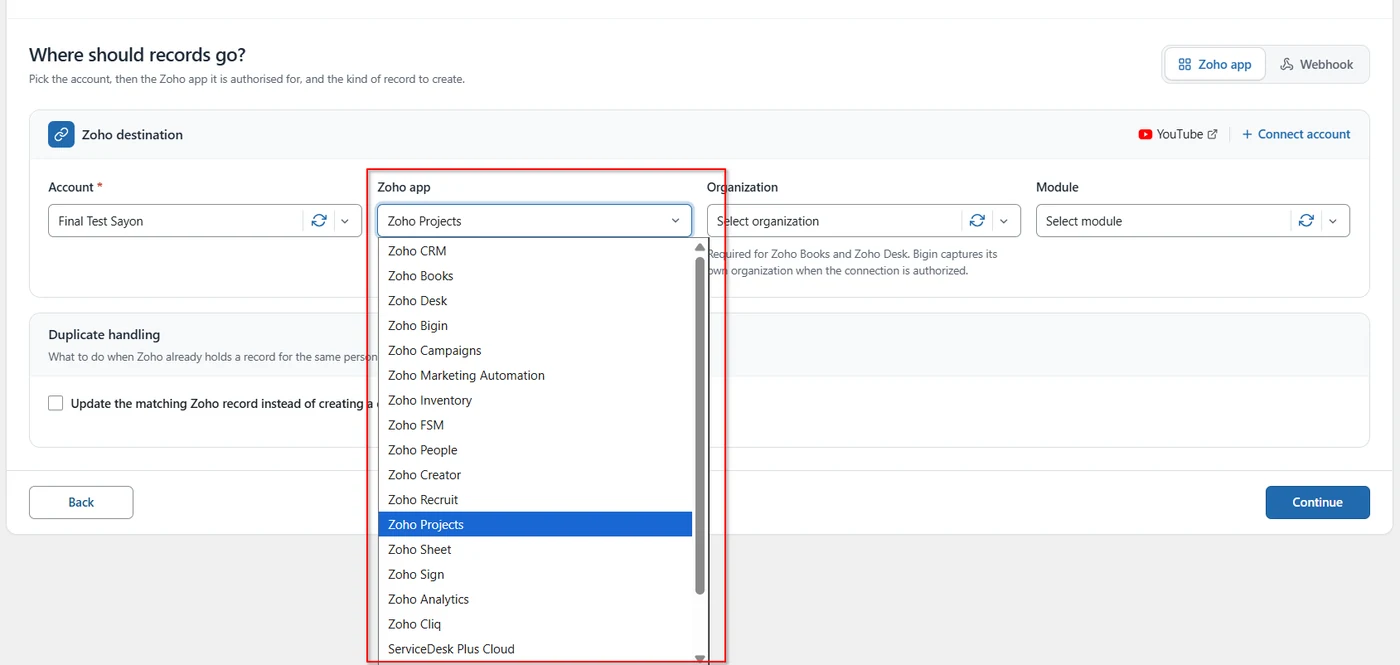This screenshot has width=1400, height=665.
Task: Toggle Update the matching Zoho record checkbox
Action: pyautogui.click(x=56, y=403)
